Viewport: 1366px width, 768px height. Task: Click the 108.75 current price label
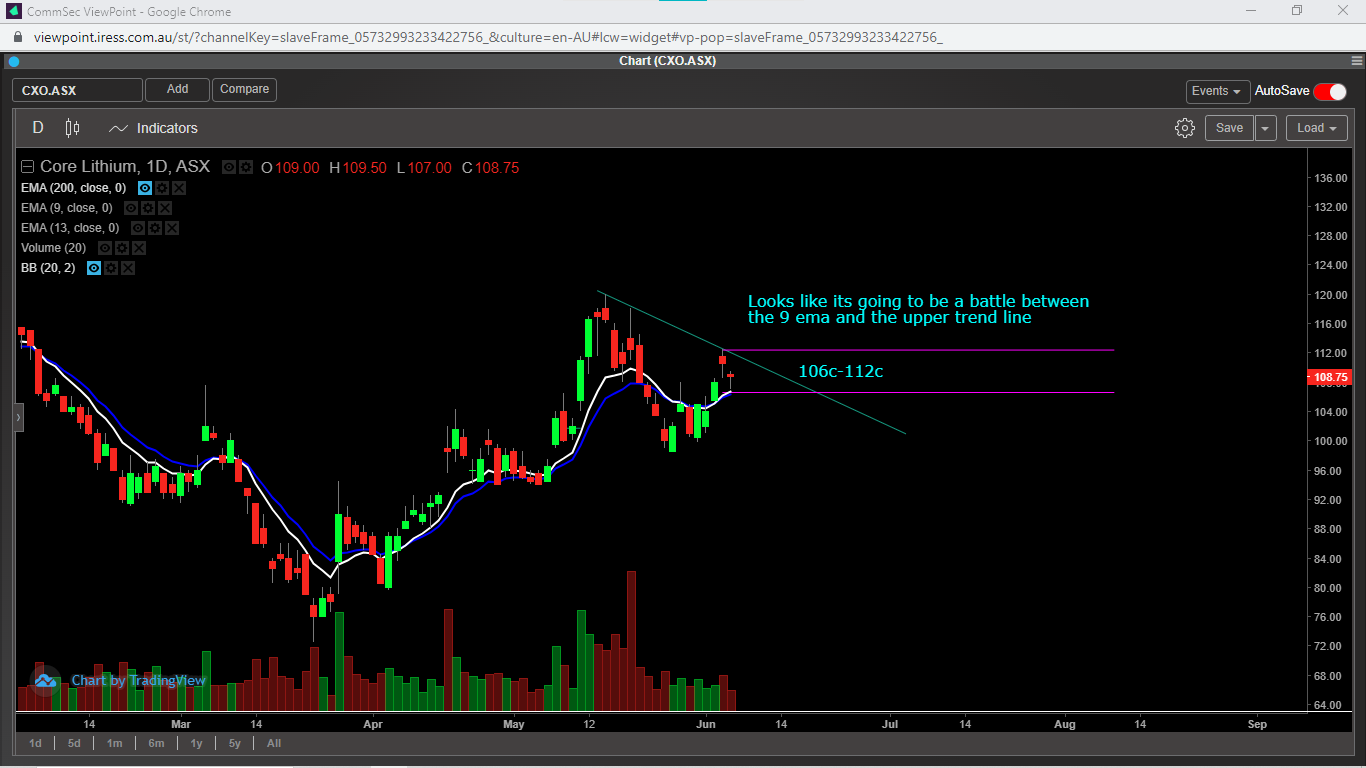coord(1328,377)
